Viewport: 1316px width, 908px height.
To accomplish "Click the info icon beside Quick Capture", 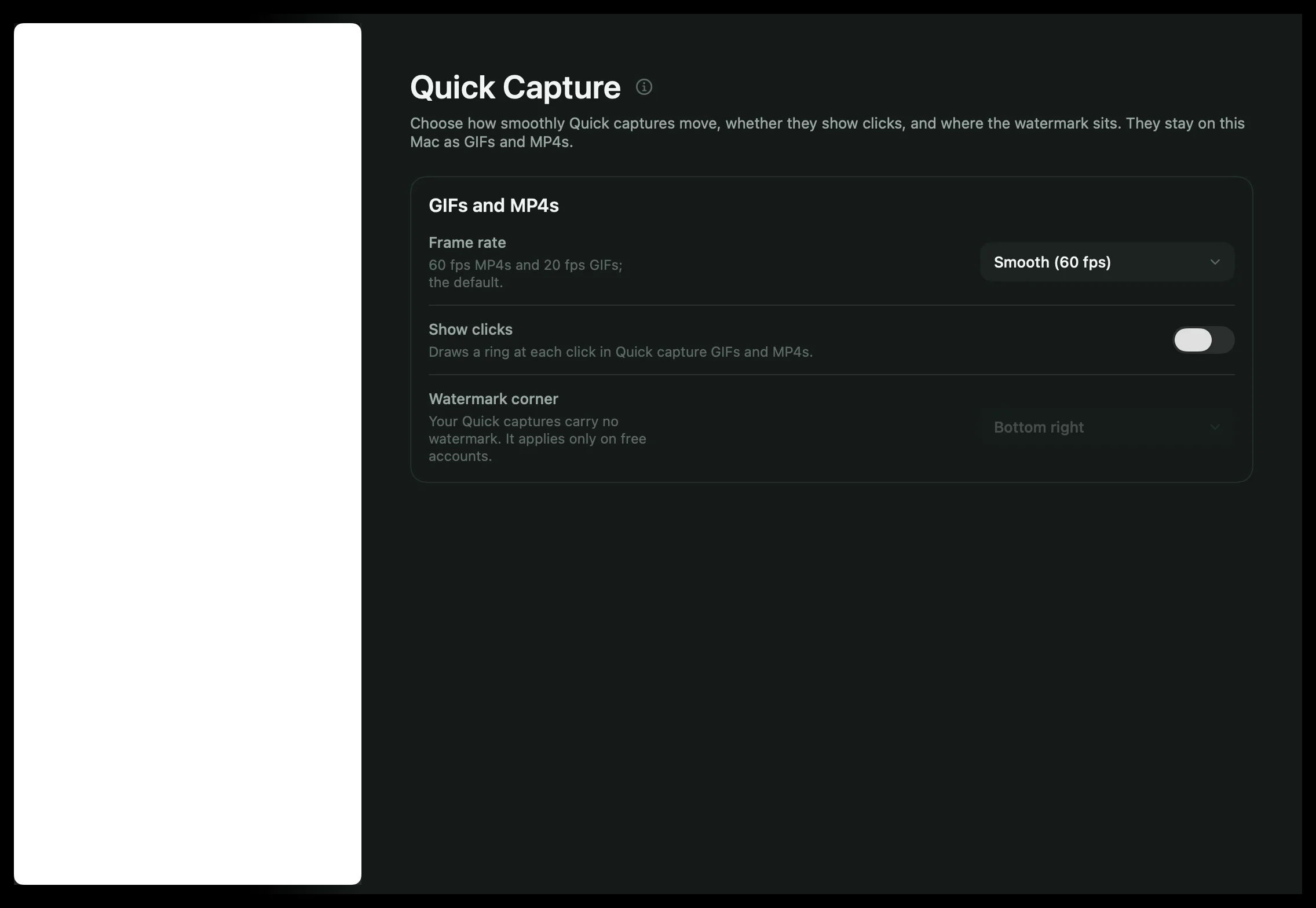I will (x=644, y=87).
